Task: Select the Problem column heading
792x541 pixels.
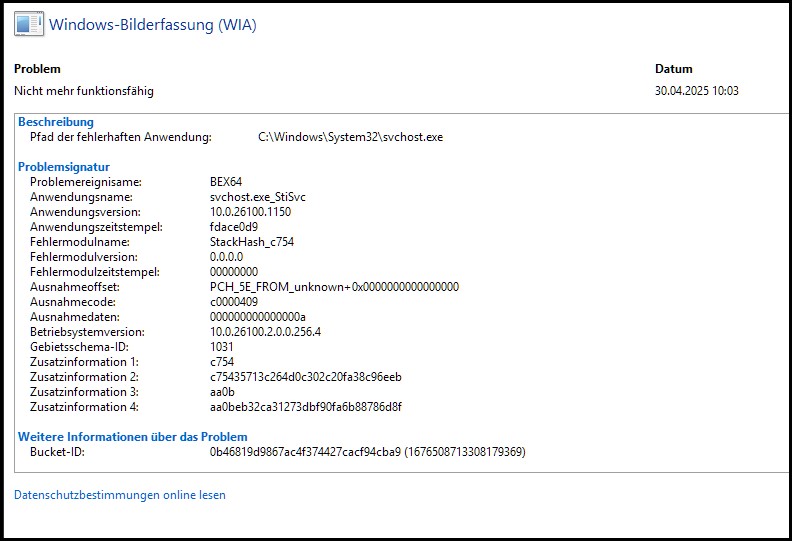Action: click(x=37, y=69)
